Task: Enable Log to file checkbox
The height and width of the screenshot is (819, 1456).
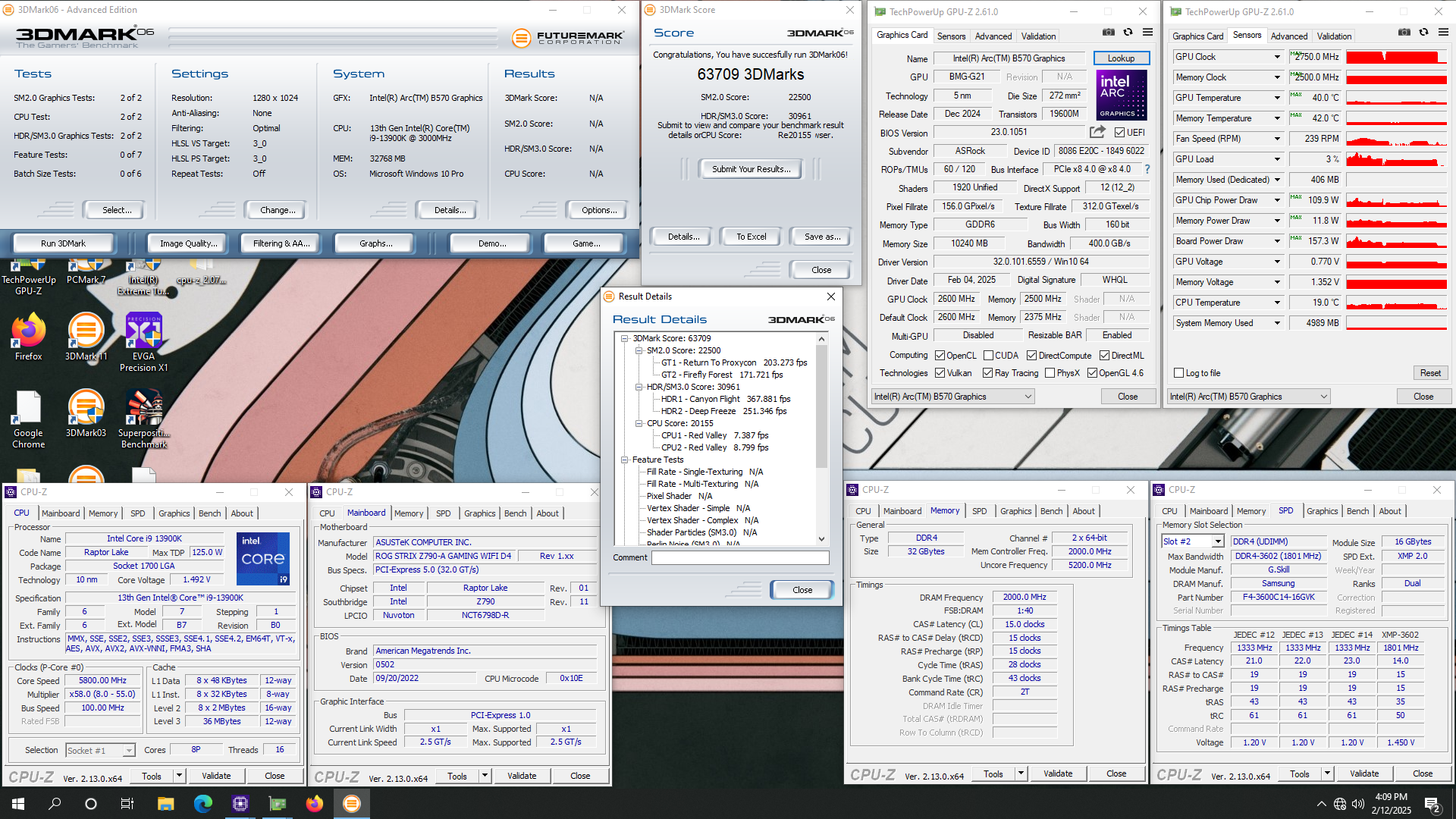Action: pyautogui.click(x=1178, y=373)
